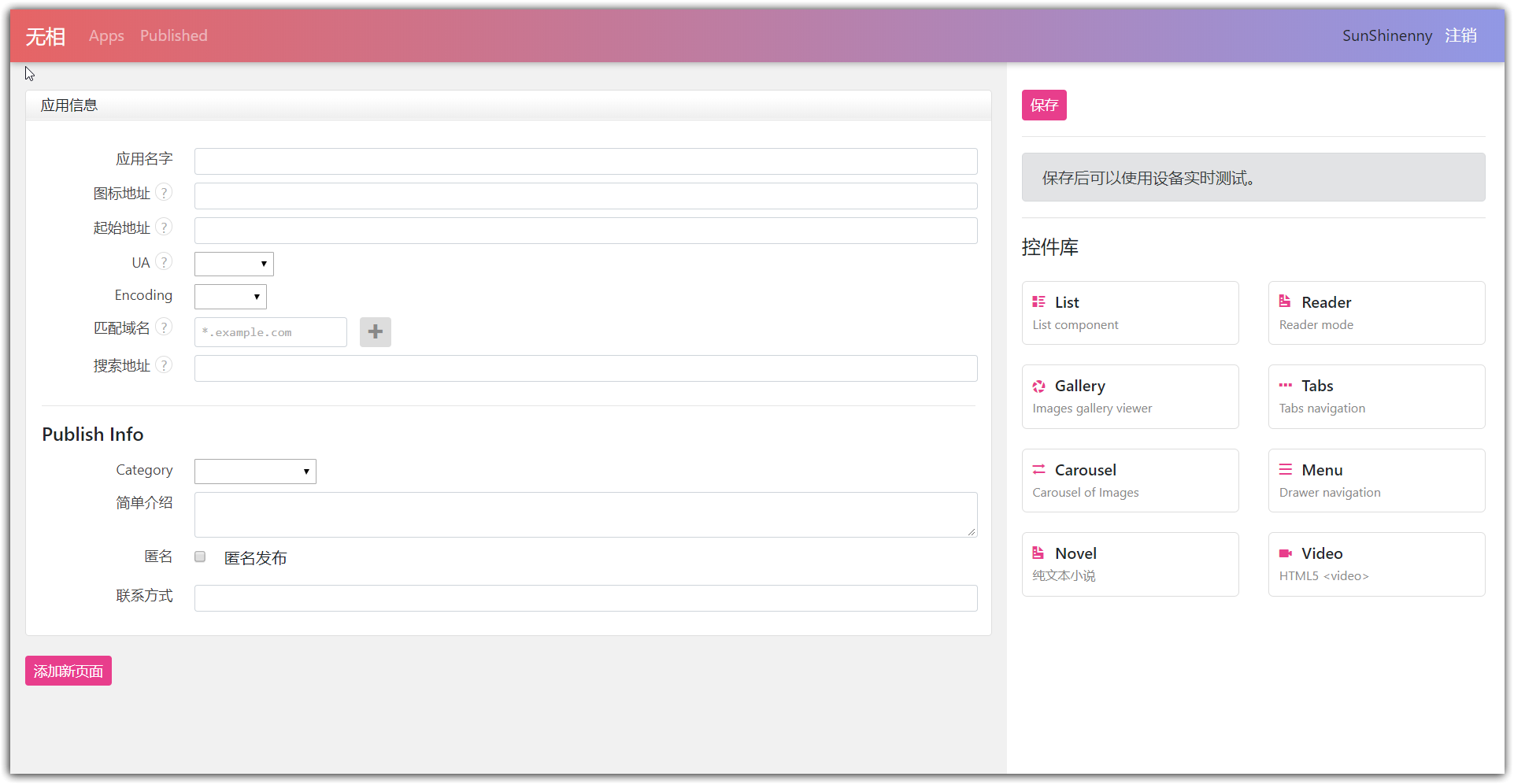The image size is (1514, 784).
Task: Click help icon next to 起始地址
Action: [x=164, y=227]
